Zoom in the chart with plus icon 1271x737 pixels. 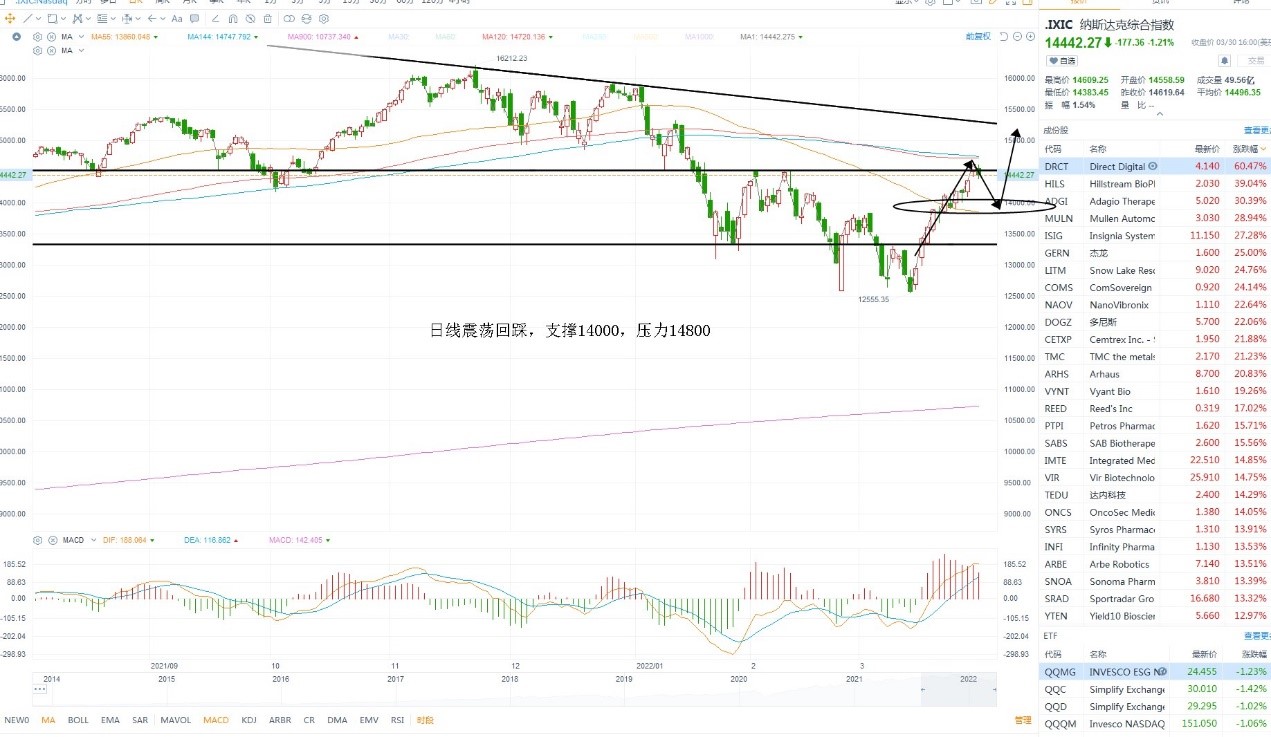[1030, 36]
